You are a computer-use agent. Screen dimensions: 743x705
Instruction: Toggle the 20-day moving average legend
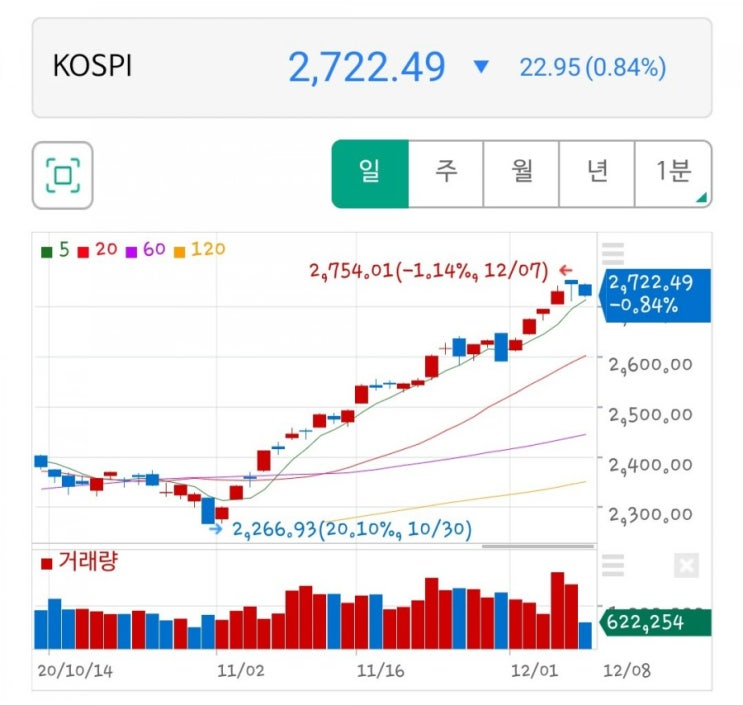98,250
